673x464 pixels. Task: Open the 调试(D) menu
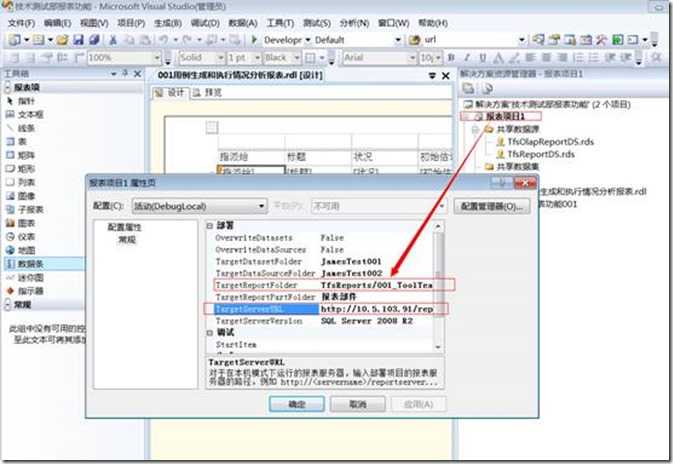[205, 23]
